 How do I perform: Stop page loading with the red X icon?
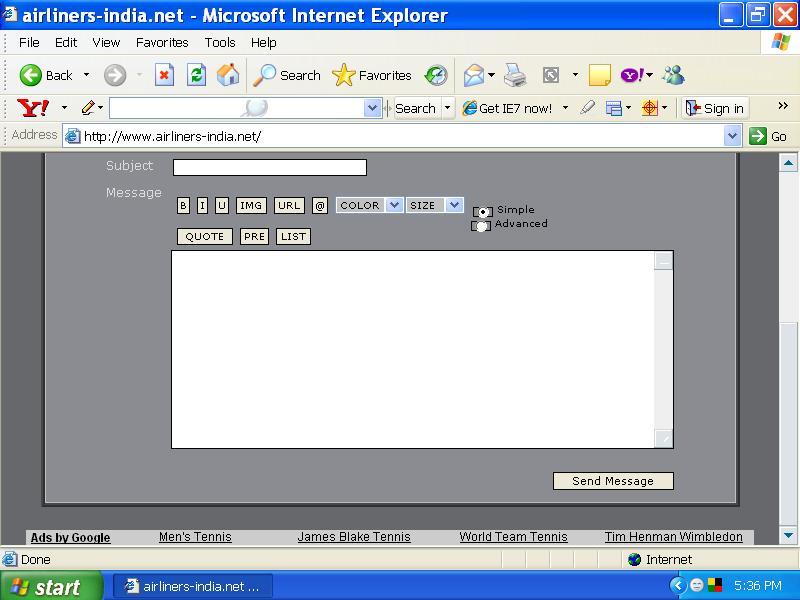(x=164, y=76)
